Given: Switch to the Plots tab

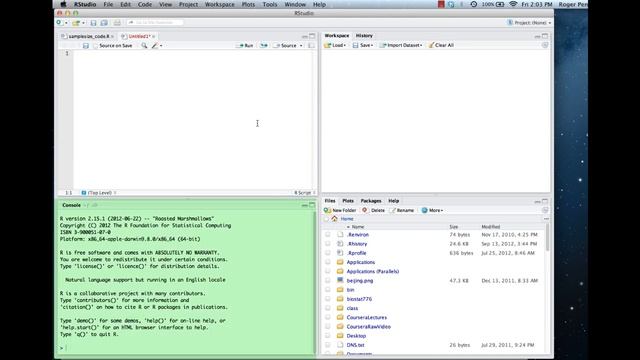Looking at the screenshot, I should (x=348, y=201).
